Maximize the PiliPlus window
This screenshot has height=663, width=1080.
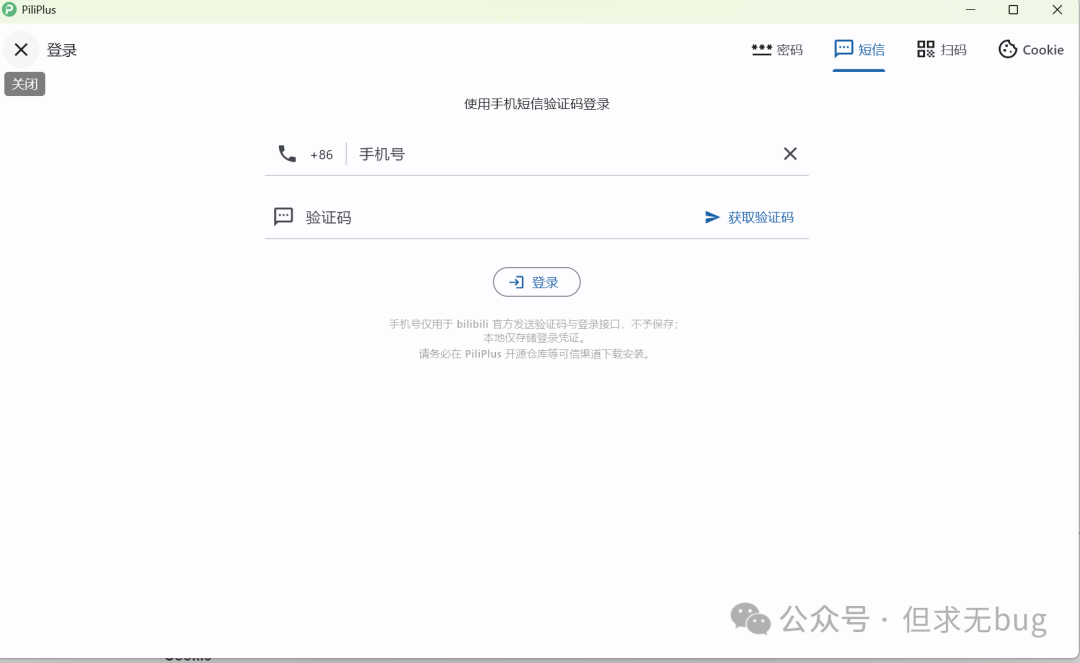click(1013, 10)
